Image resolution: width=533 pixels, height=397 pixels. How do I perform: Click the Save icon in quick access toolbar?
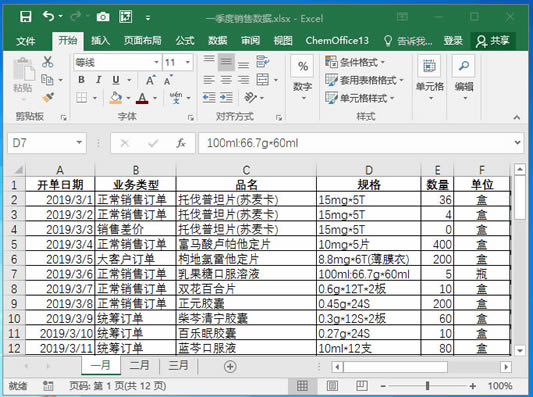point(25,17)
